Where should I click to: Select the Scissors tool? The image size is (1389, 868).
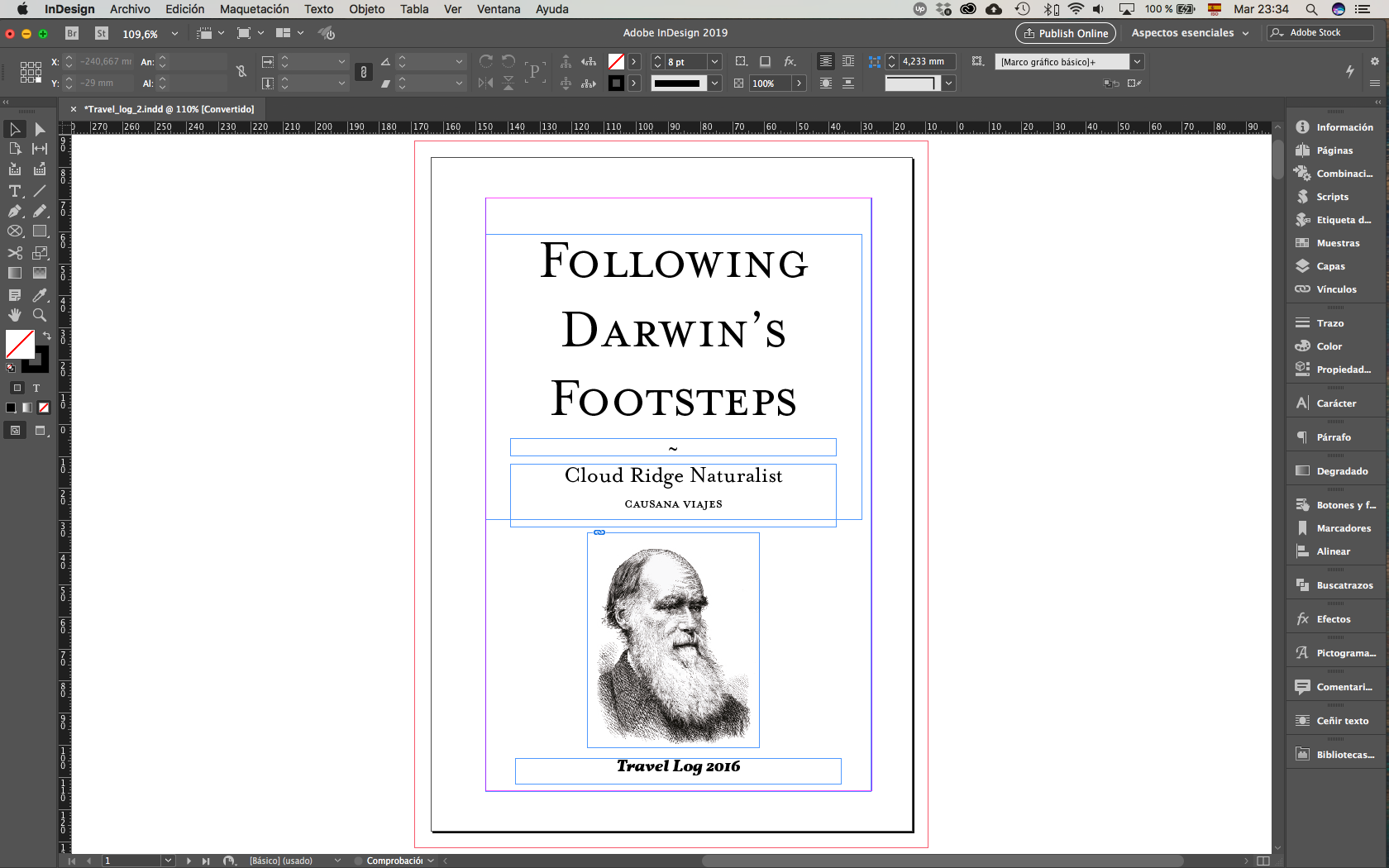click(15, 253)
